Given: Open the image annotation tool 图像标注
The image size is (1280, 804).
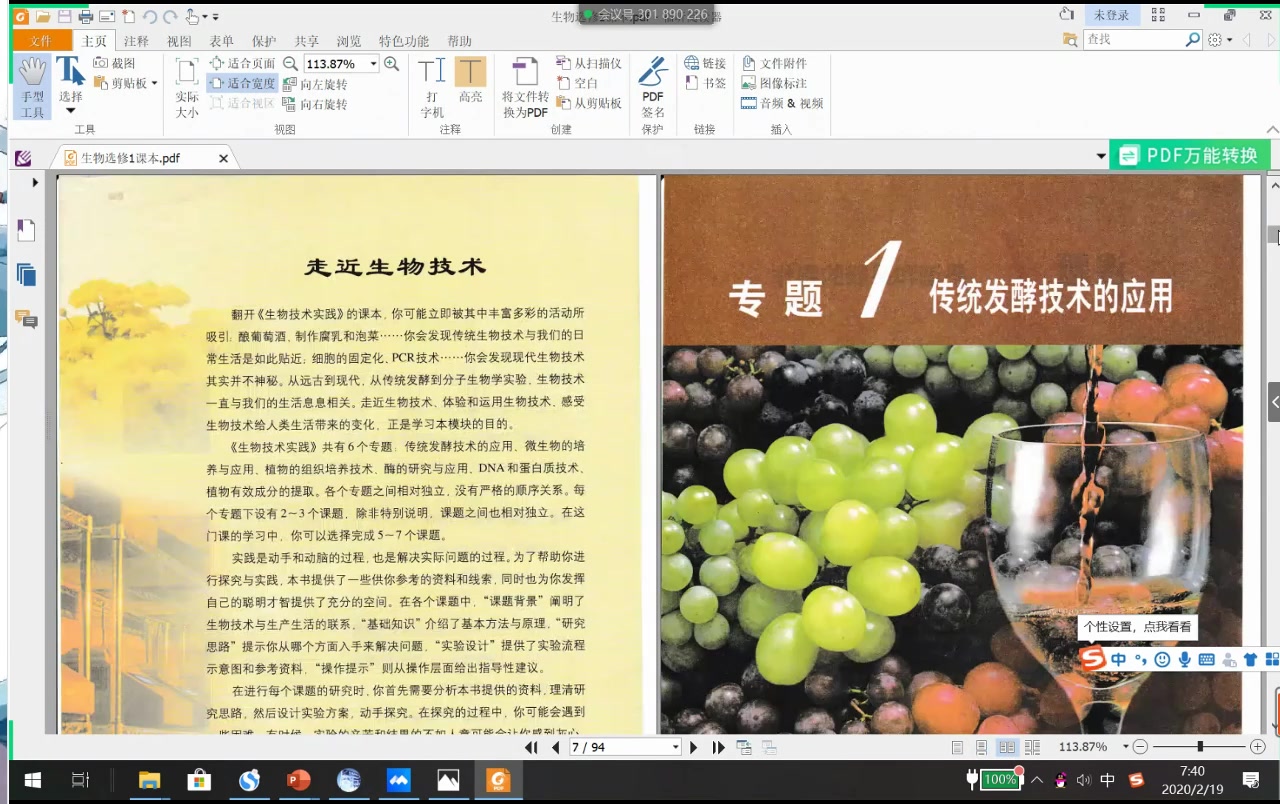Looking at the screenshot, I should [x=776, y=82].
